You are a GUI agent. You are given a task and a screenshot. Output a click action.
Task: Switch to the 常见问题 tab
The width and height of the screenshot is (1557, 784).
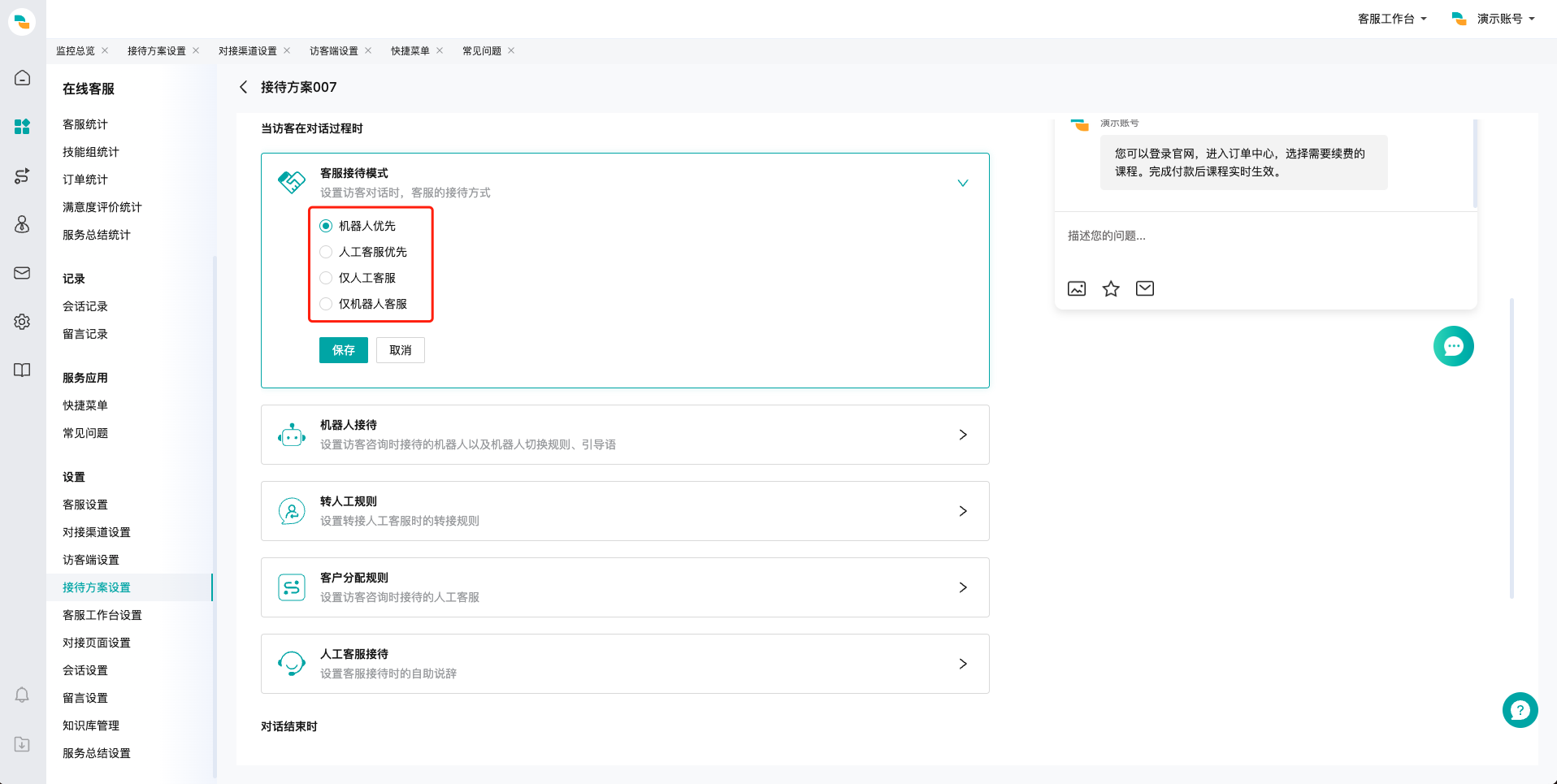coord(482,50)
